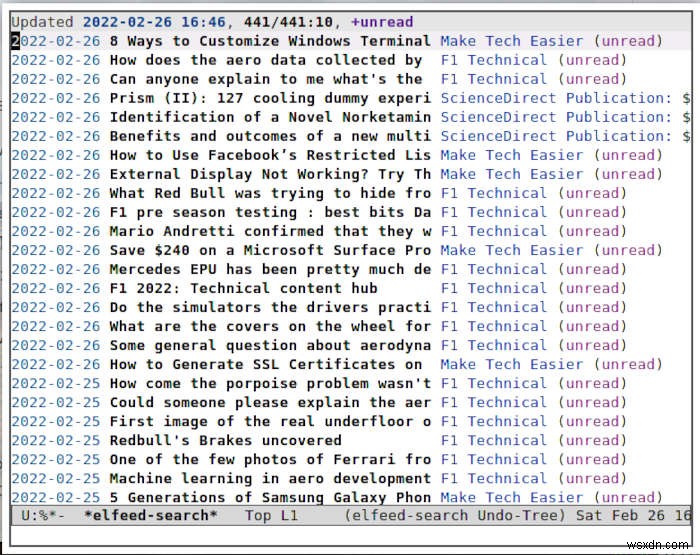
Task: Click "F1 Technical" feed on porpoise problem row
Action: [494, 384]
